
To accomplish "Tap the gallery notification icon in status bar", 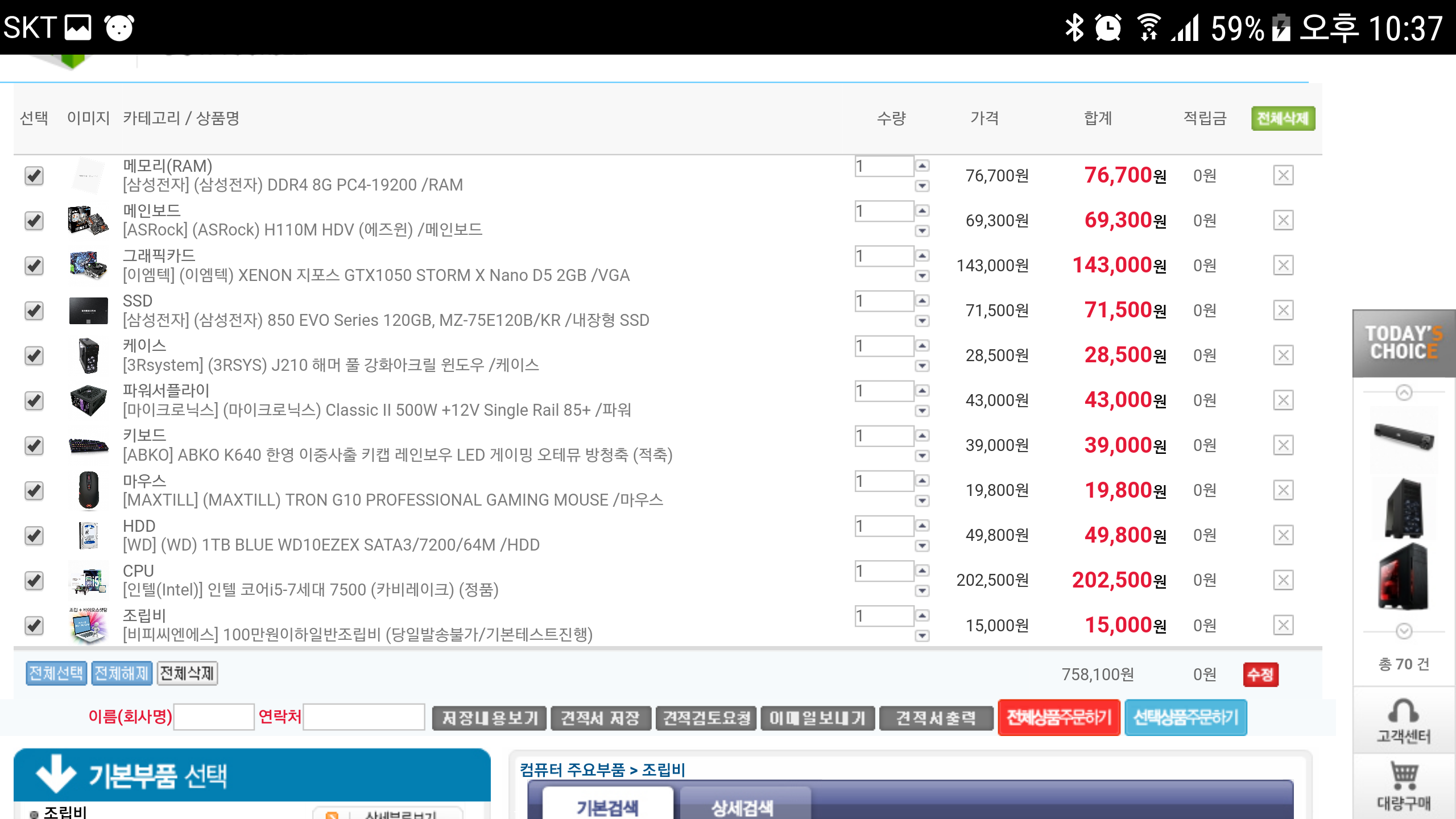I will click(x=78, y=27).
